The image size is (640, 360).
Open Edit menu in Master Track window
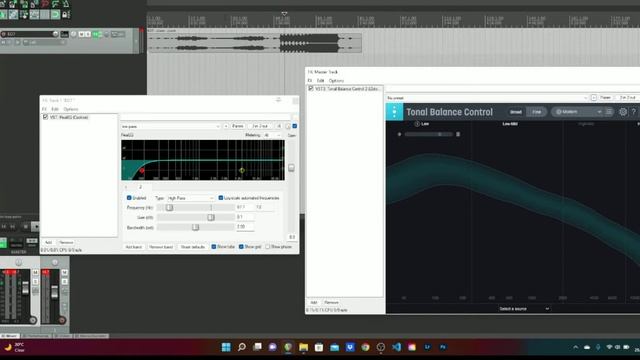[x=320, y=81]
